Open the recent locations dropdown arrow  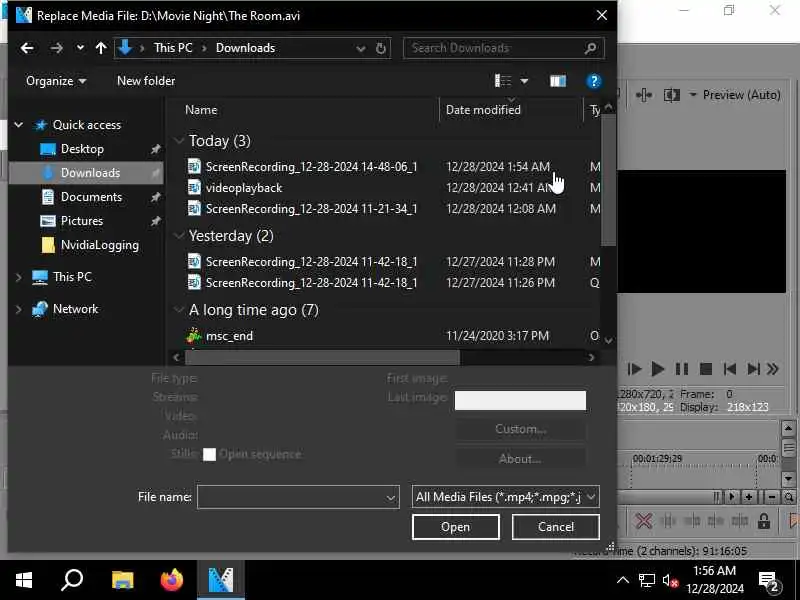click(x=80, y=48)
